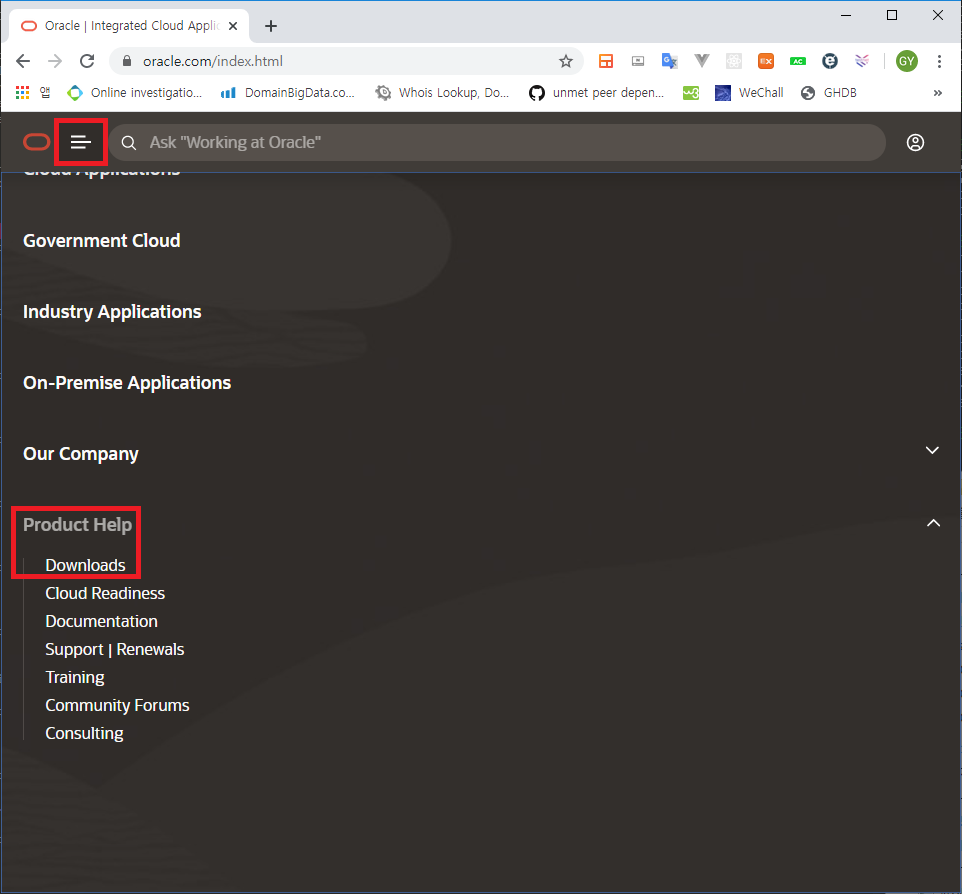Open the Support | Renewals link
The image size is (962, 894).
click(x=115, y=649)
